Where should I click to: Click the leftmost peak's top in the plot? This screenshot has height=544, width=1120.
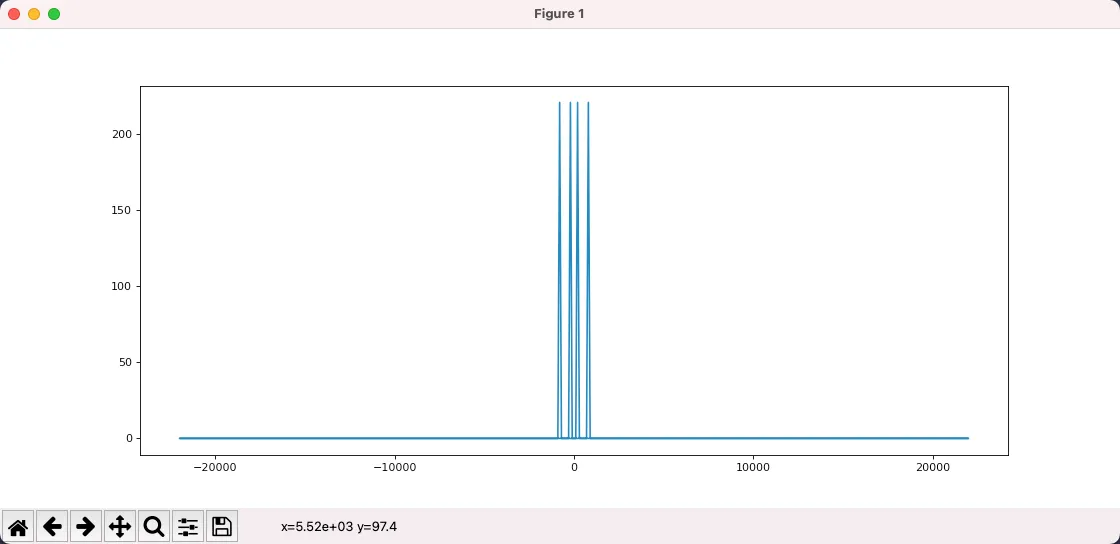click(x=560, y=103)
